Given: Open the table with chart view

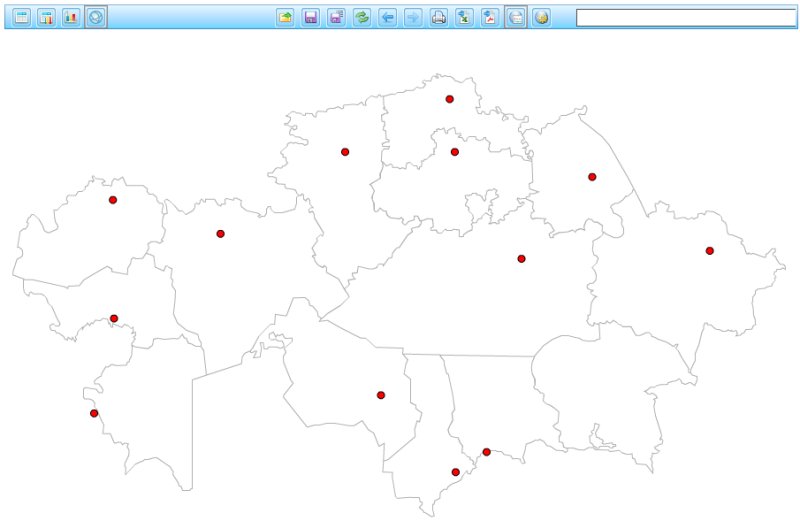Looking at the screenshot, I should click(46, 17).
